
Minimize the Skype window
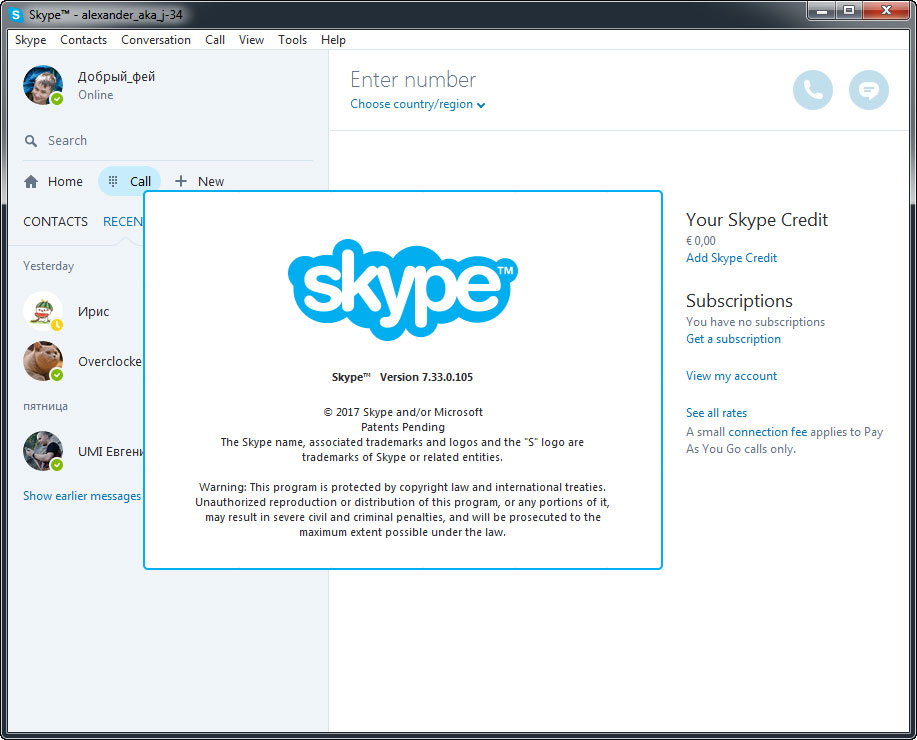[x=822, y=11]
